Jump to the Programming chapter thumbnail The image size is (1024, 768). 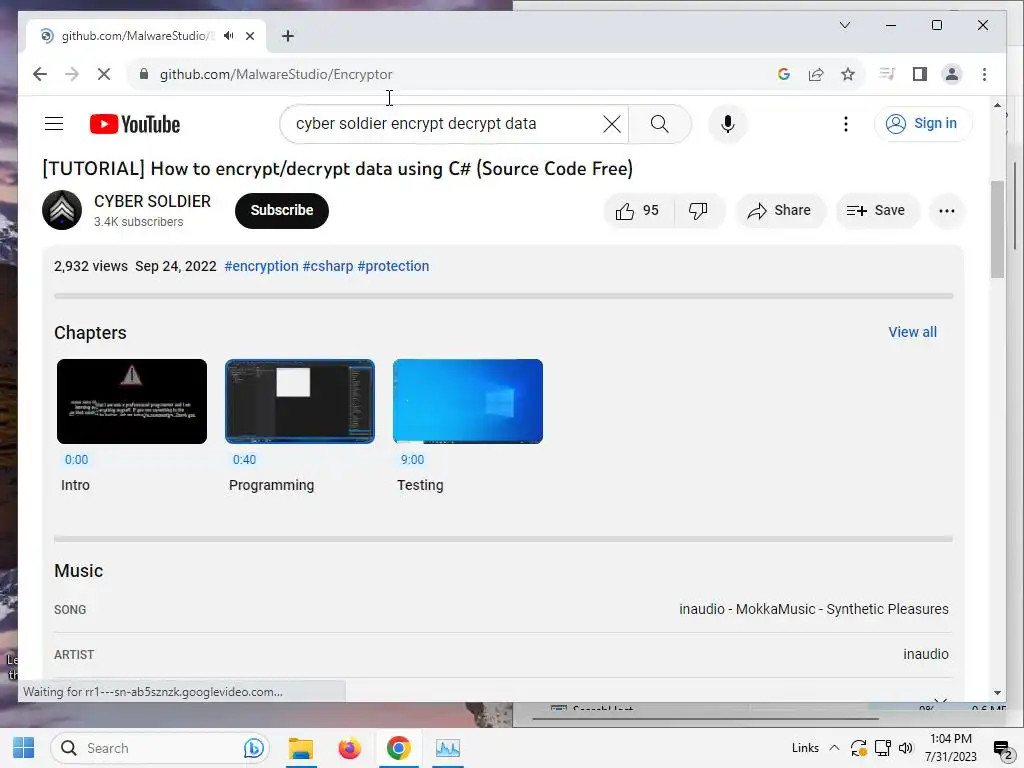pos(300,401)
